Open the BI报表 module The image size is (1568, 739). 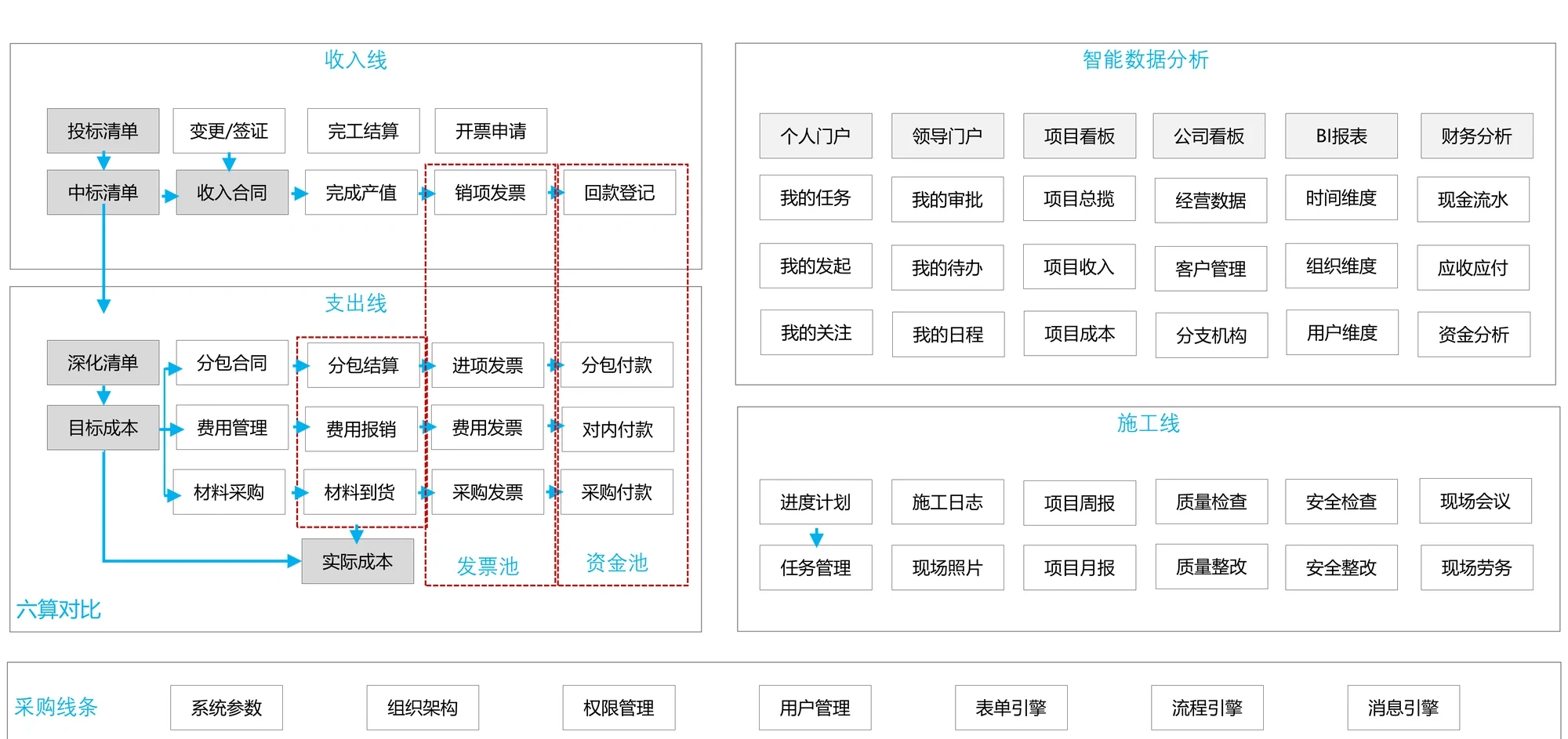(x=1341, y=136)
